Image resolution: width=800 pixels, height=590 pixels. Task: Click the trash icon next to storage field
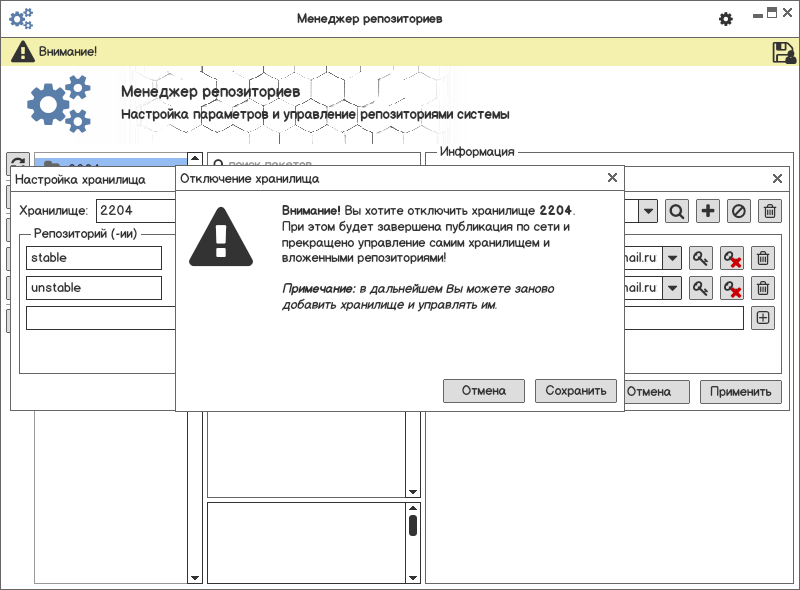[x=770, y=211]
